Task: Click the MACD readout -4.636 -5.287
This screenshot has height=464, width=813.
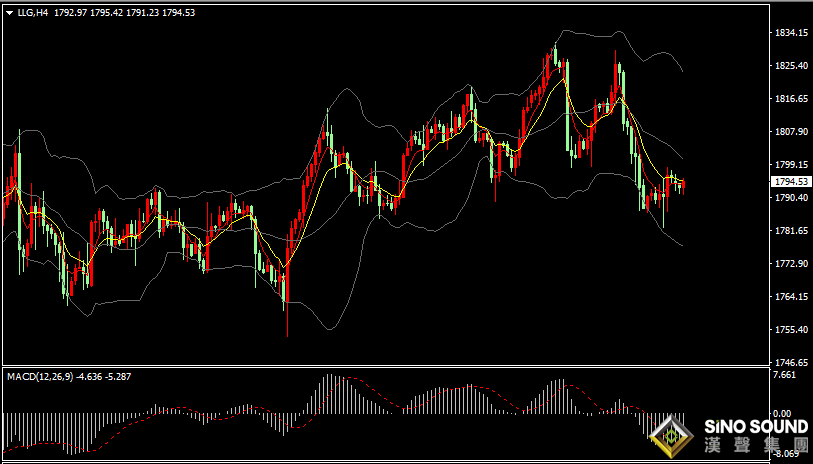Action: pos(104,377)
